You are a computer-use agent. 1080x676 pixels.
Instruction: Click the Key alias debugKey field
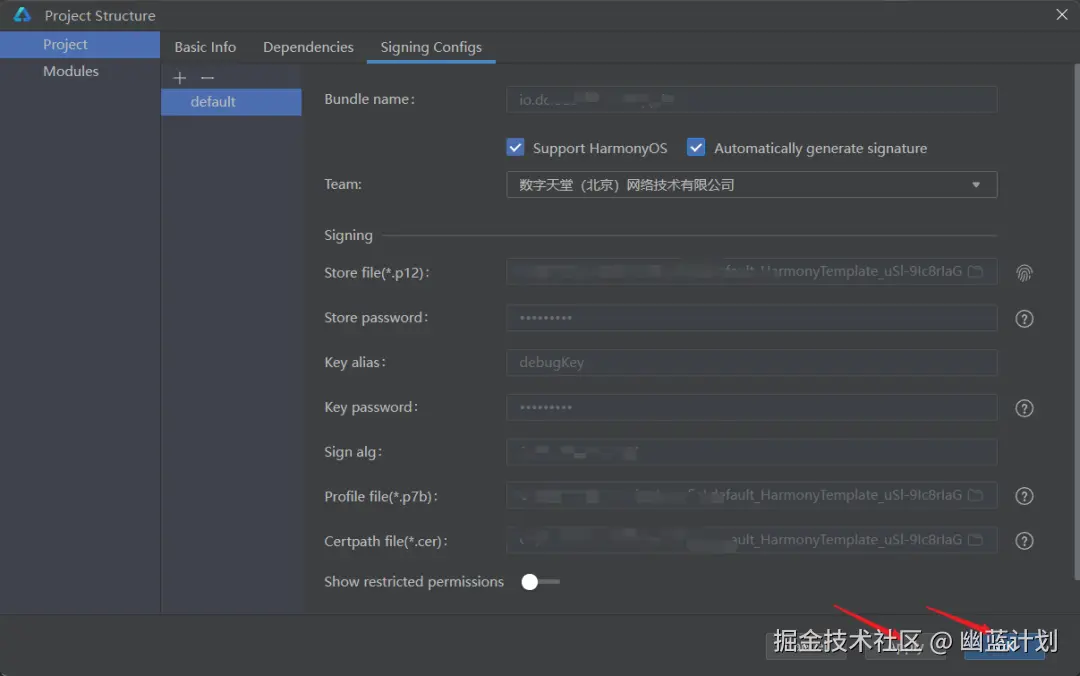[x=751, y=362]
